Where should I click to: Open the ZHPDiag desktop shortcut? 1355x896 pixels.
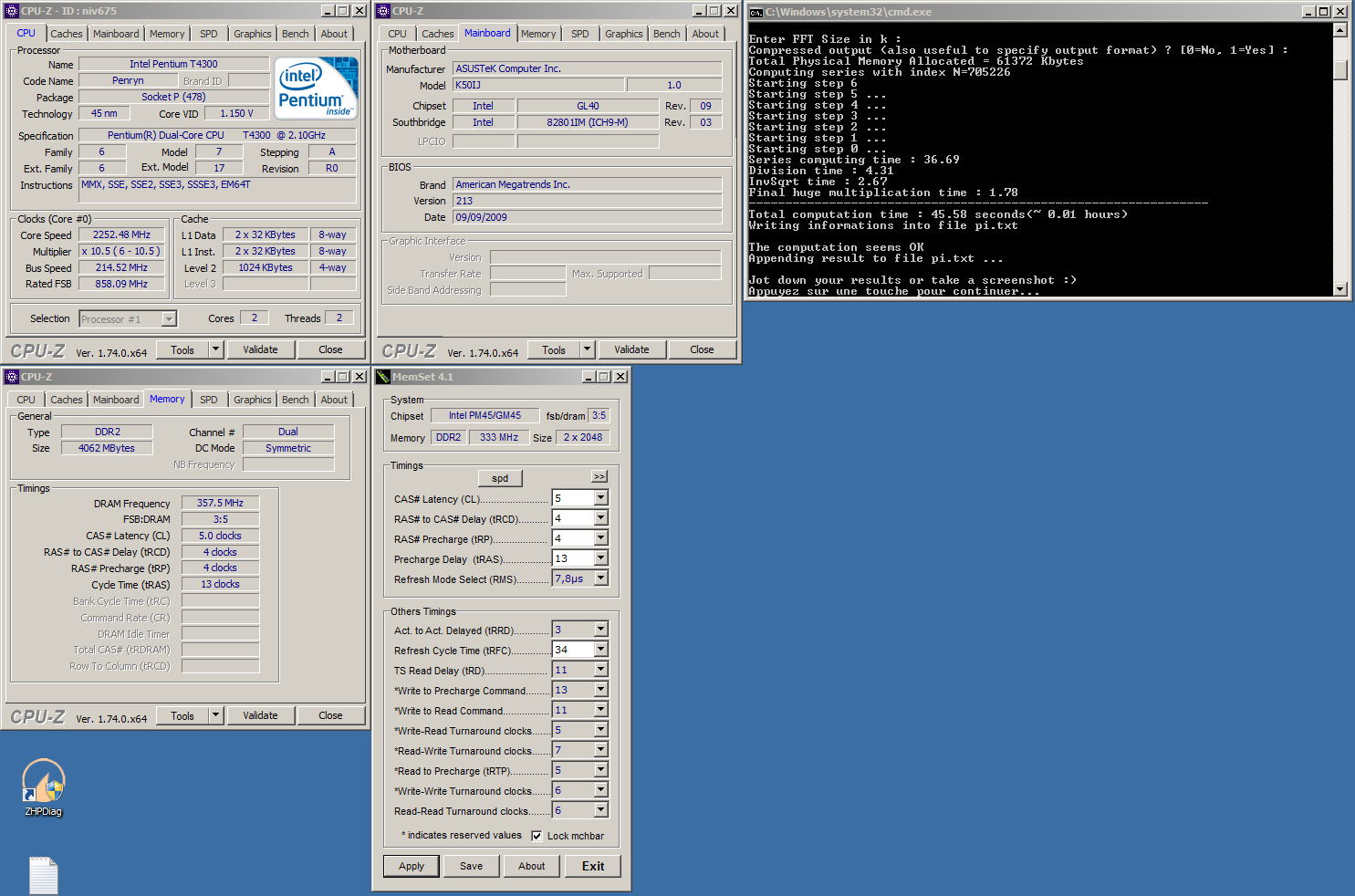[x=44, y=787]
